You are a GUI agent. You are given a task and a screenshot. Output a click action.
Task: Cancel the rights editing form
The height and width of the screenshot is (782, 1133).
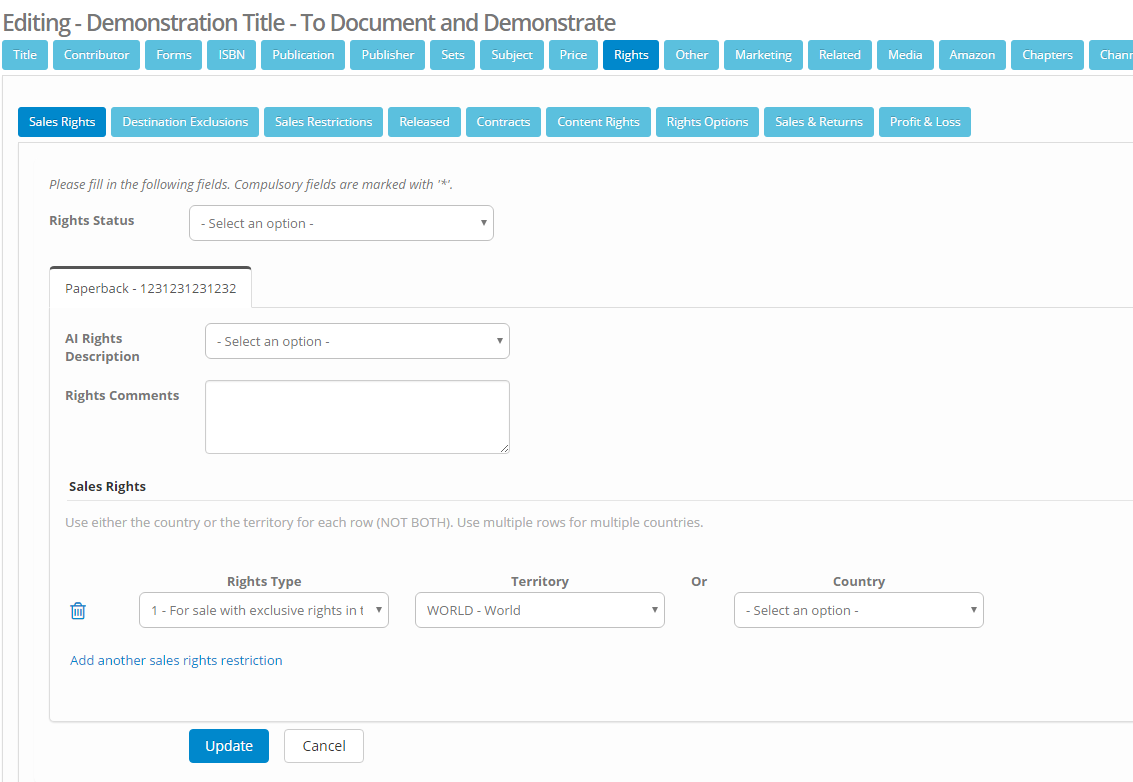pos(323,746)
